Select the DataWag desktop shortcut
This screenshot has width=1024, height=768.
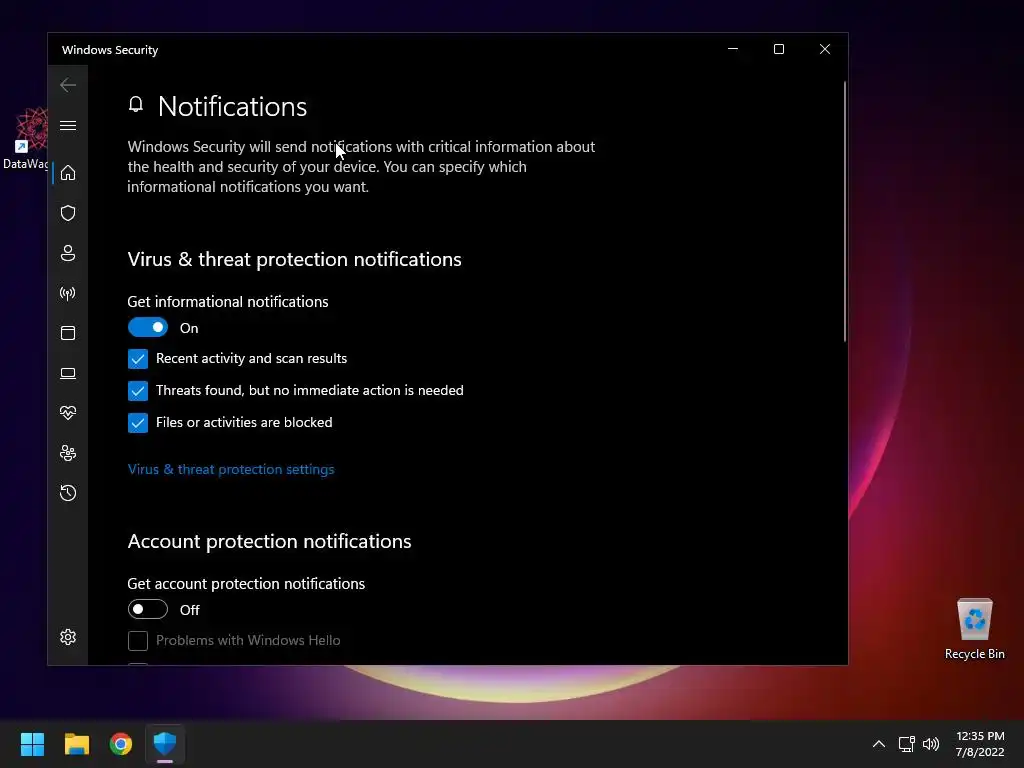point(25,138)
